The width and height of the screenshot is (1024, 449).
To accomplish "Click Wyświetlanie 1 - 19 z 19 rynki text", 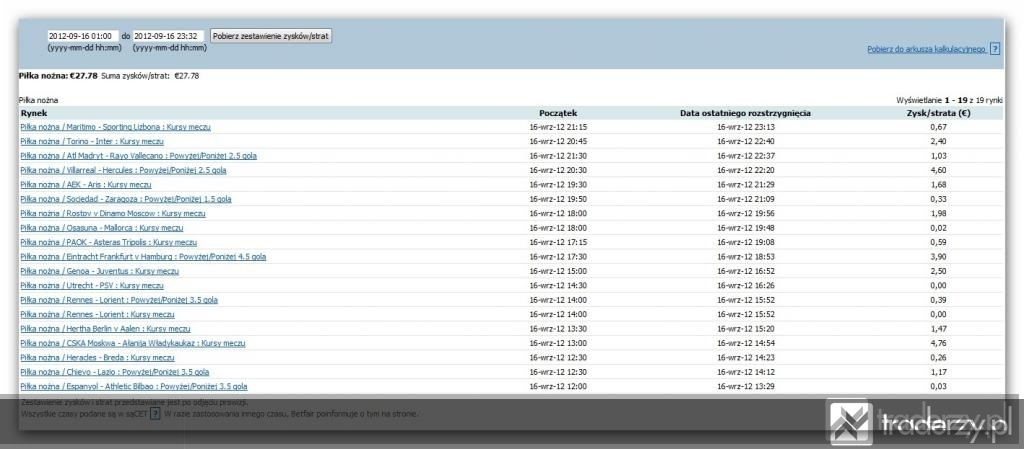I will tap(950, 101).
